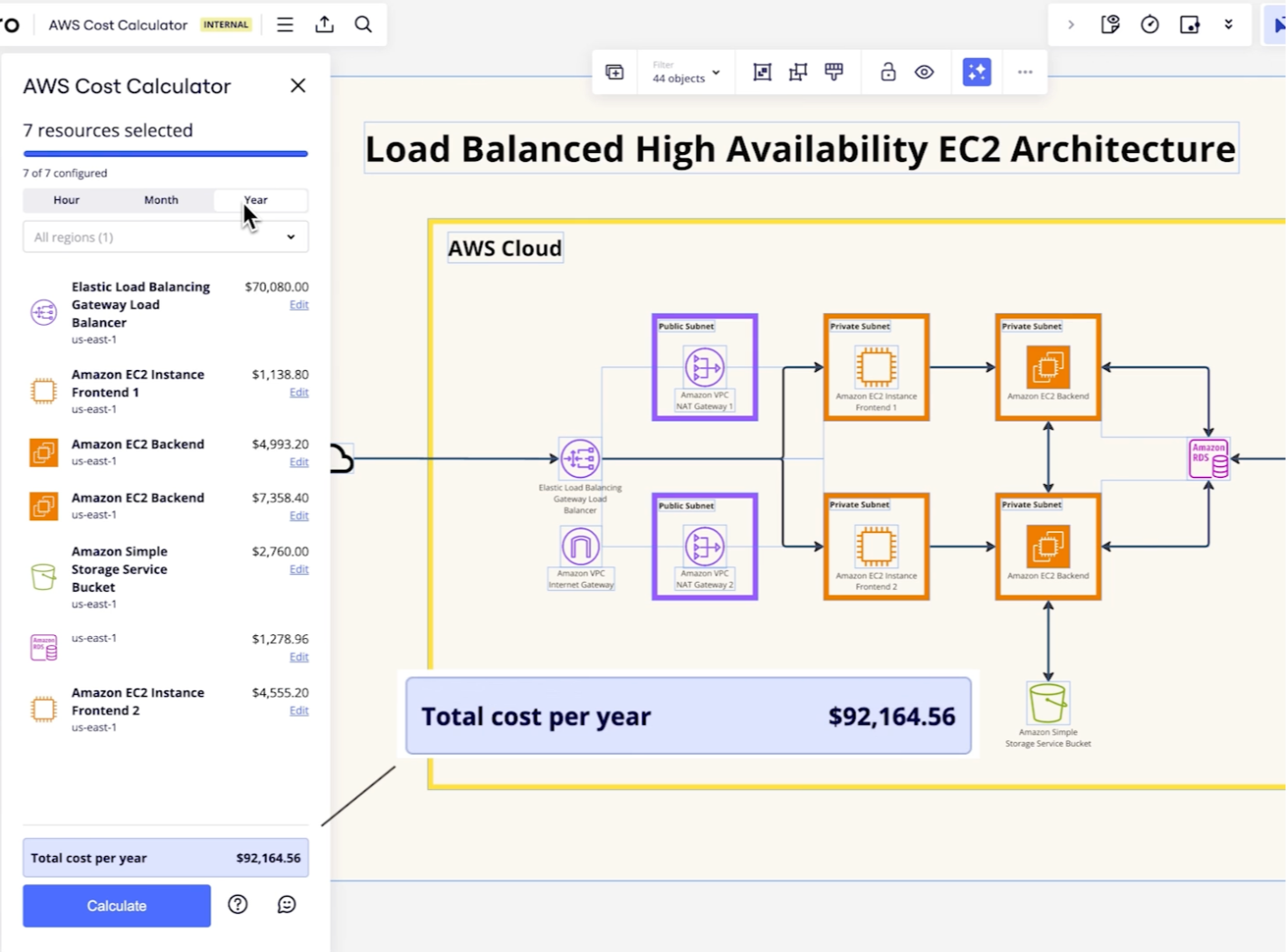Select EC2 Instance Frontend 1 diagram icon

(876, 367)
